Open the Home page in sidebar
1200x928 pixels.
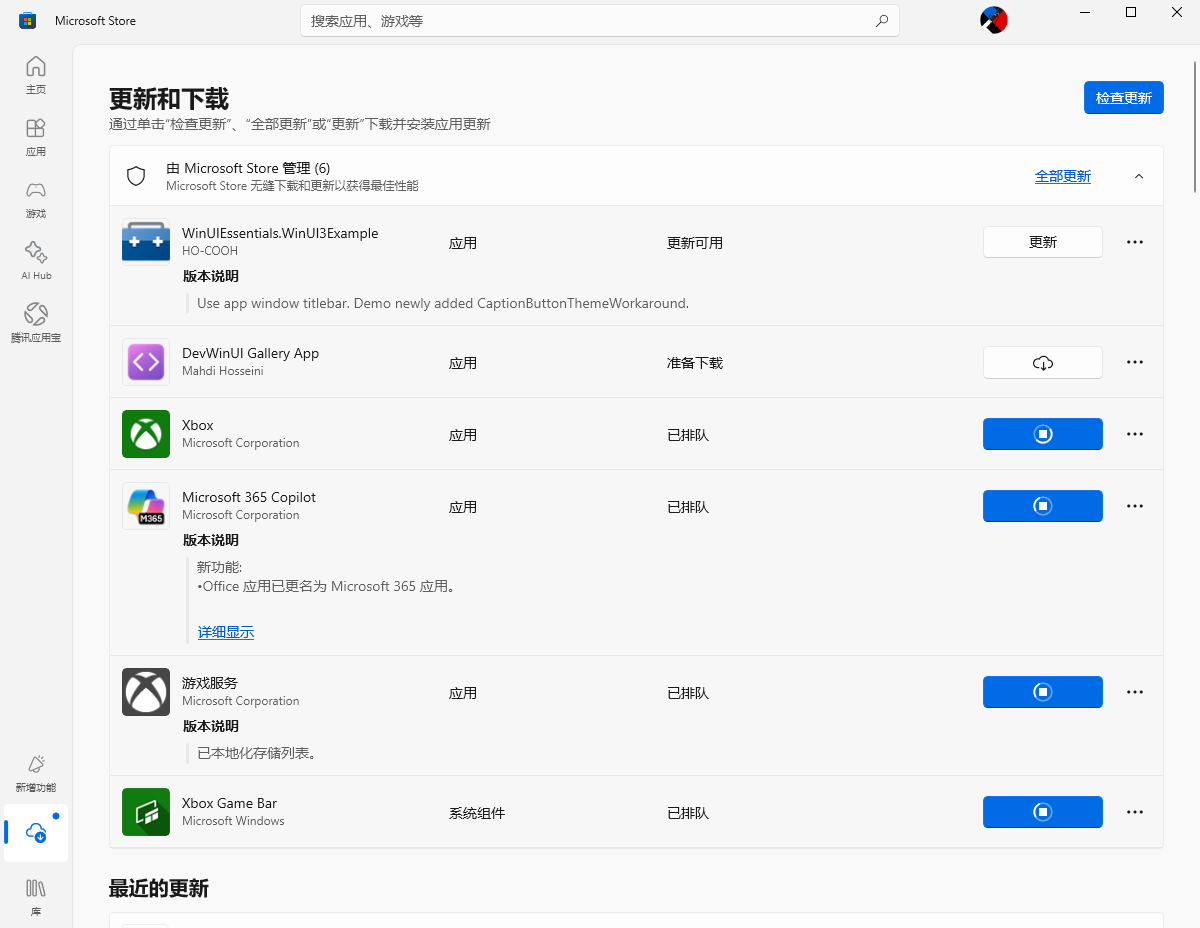36,75
